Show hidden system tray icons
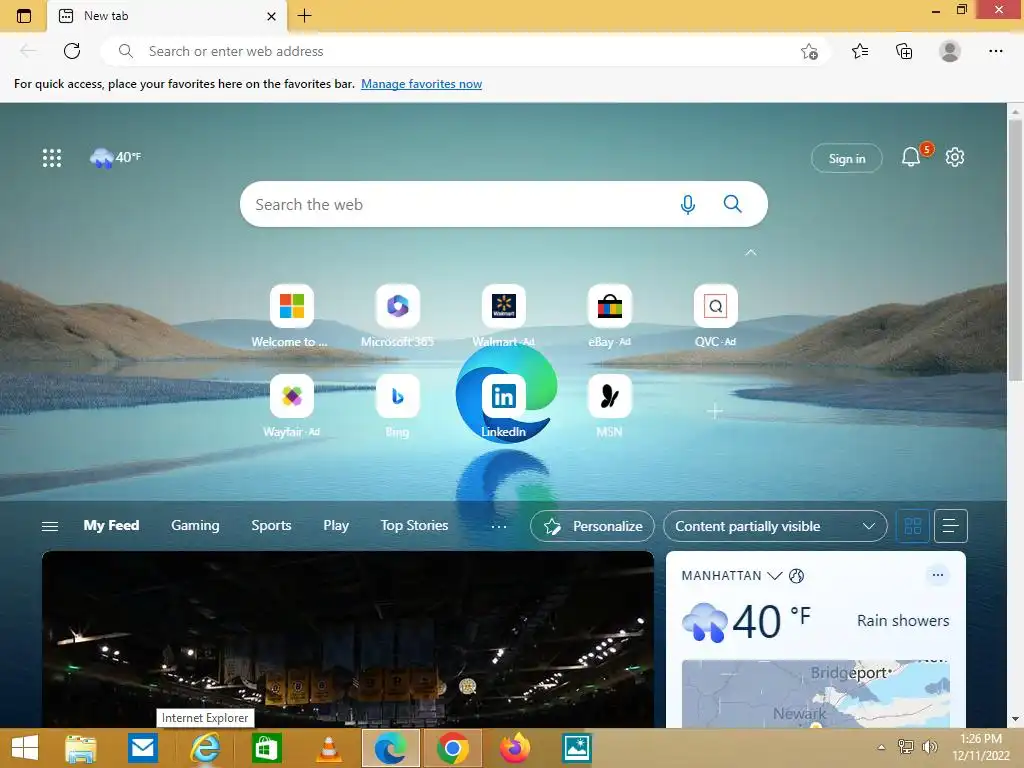 (881, 747)
